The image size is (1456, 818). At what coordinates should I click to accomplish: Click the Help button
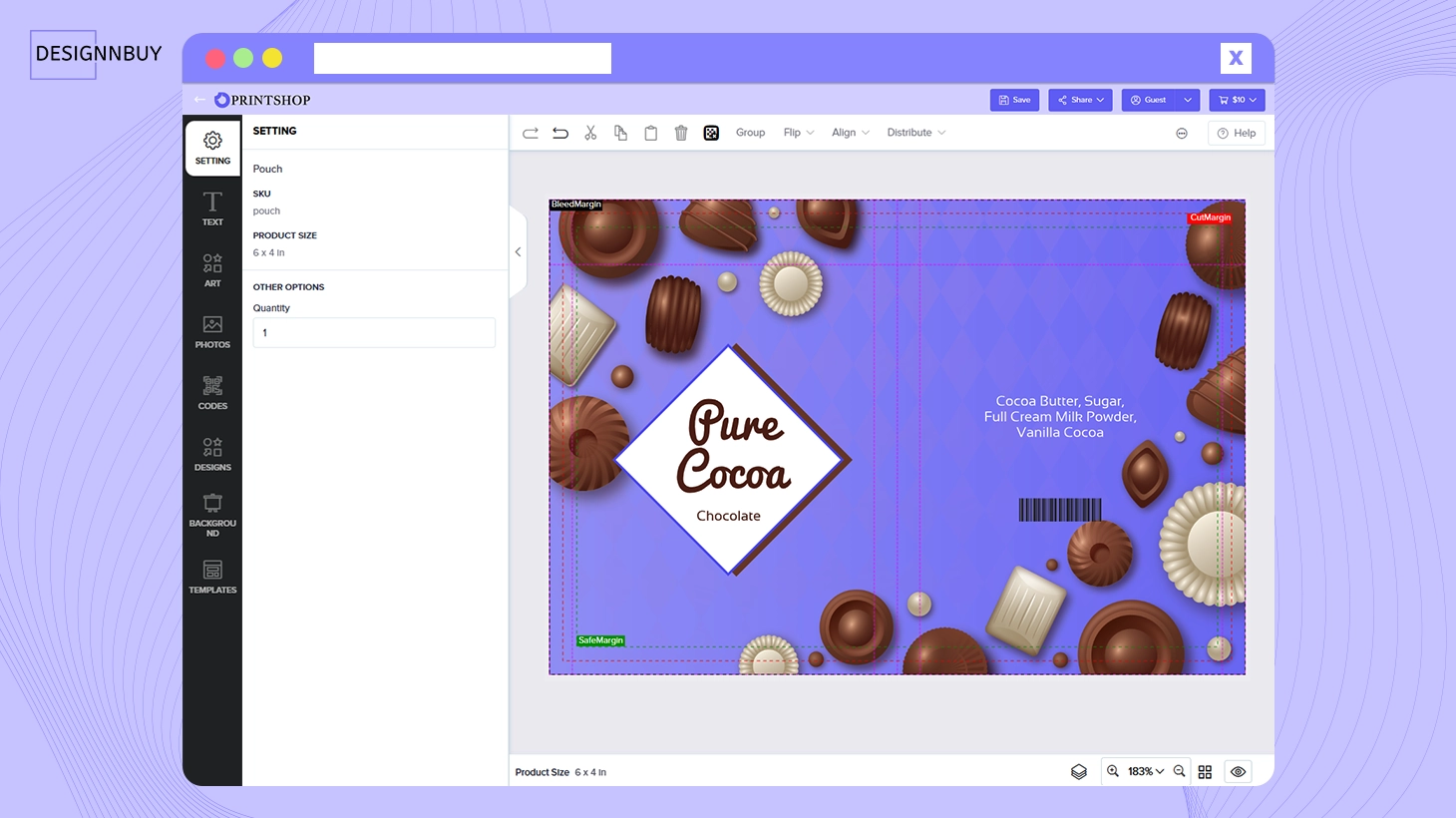(x=1236, y=132)
